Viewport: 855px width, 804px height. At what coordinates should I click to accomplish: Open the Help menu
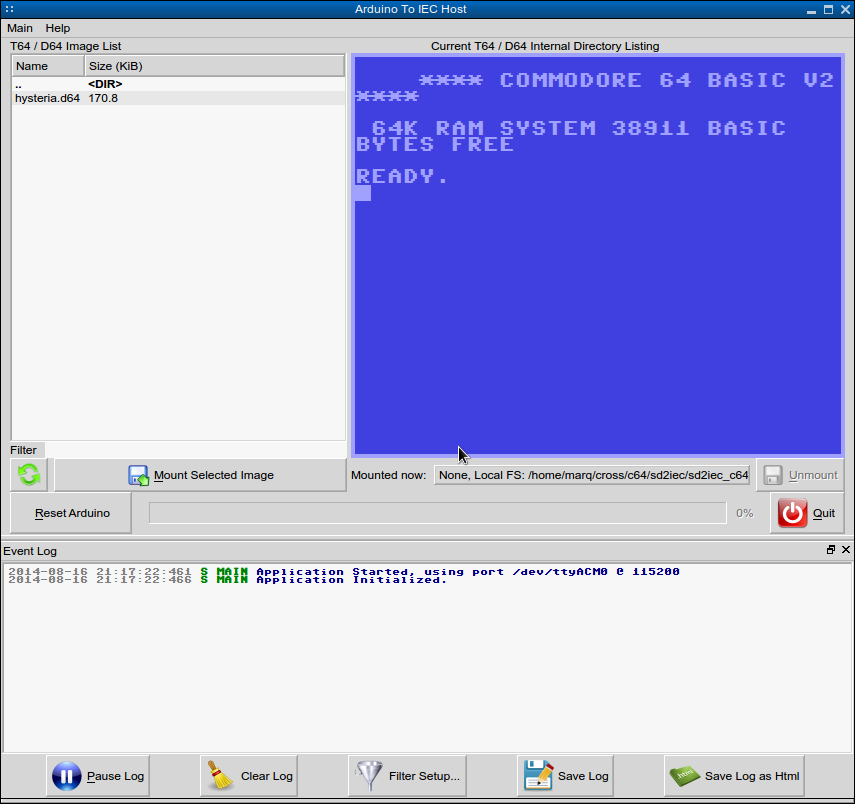[x=57, y=28]
